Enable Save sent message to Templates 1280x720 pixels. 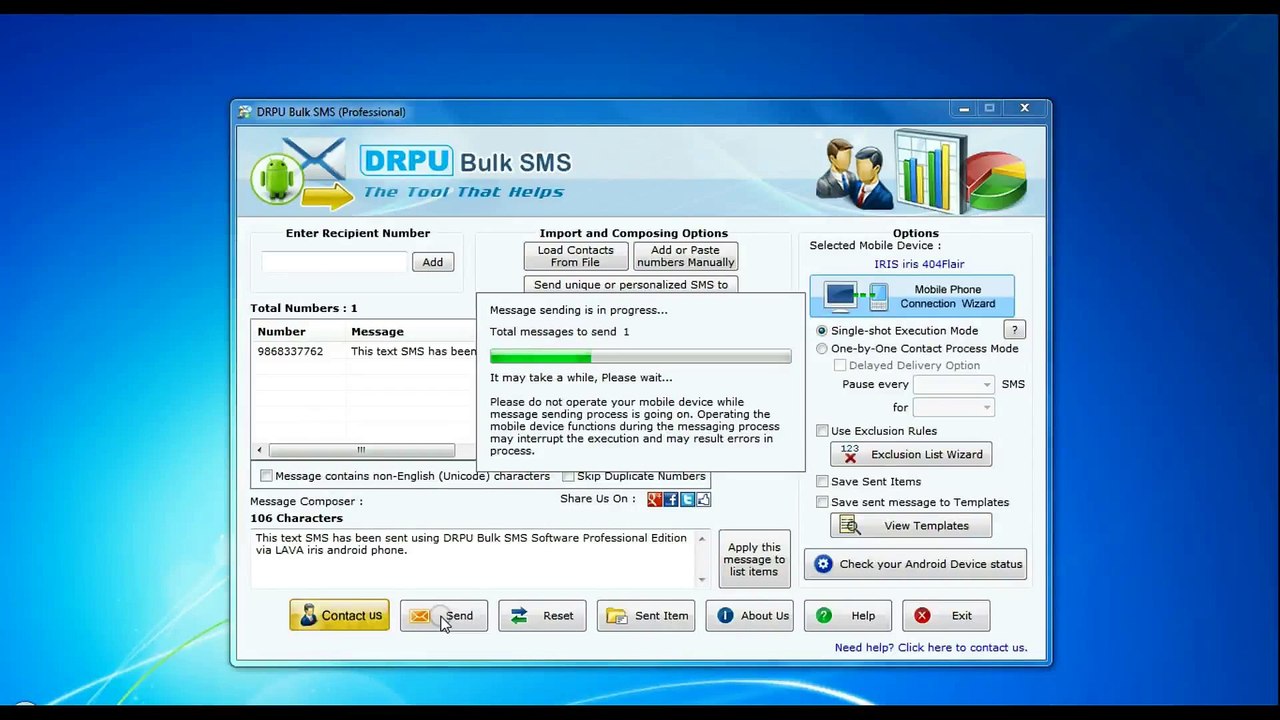coord(822,503)
